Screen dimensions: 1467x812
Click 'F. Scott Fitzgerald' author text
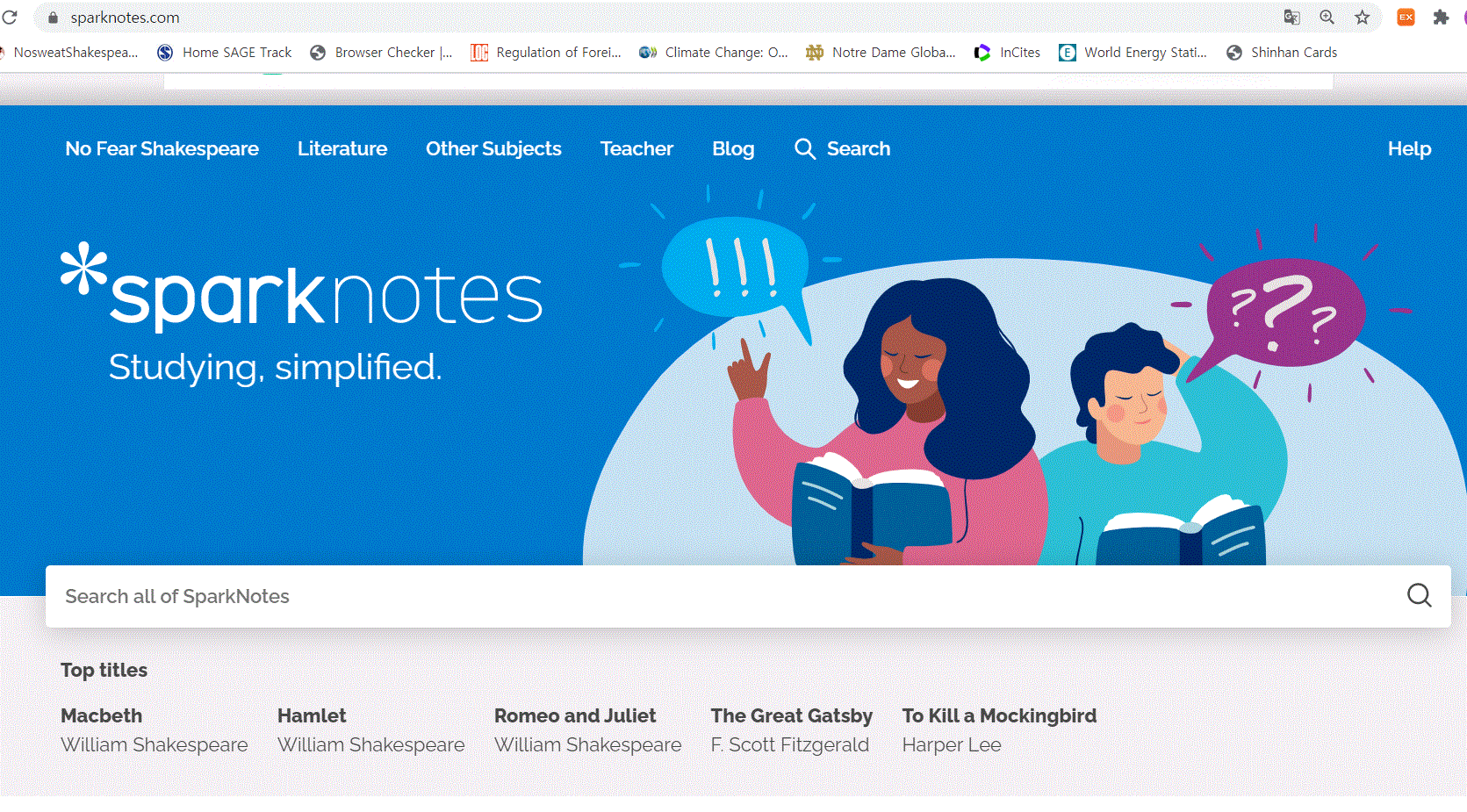point(790,744)
